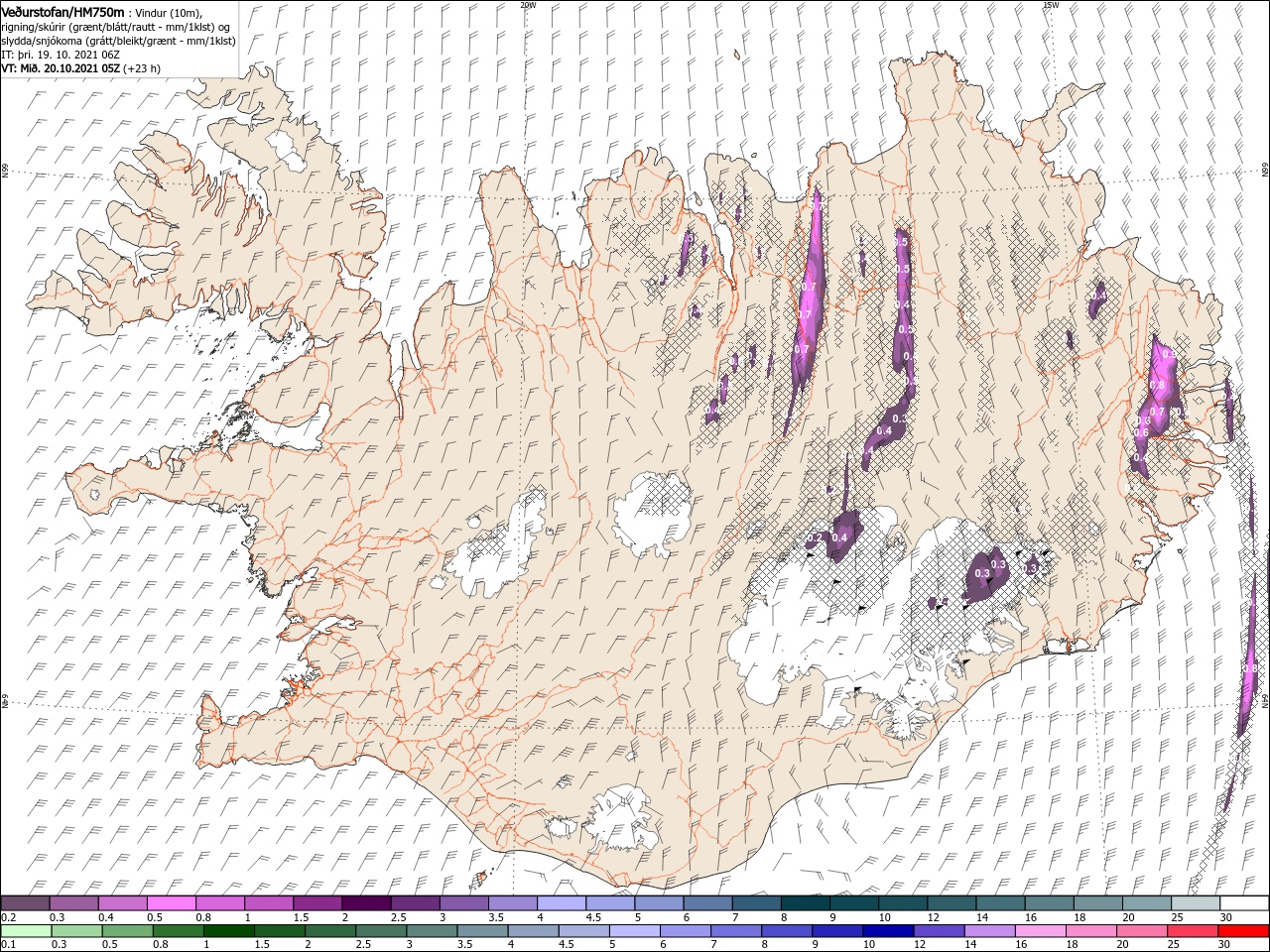The image size is (1270, 952).
Task: Click pale green lower swatch between 0.1 and 0.3
Action: point(25,931)
